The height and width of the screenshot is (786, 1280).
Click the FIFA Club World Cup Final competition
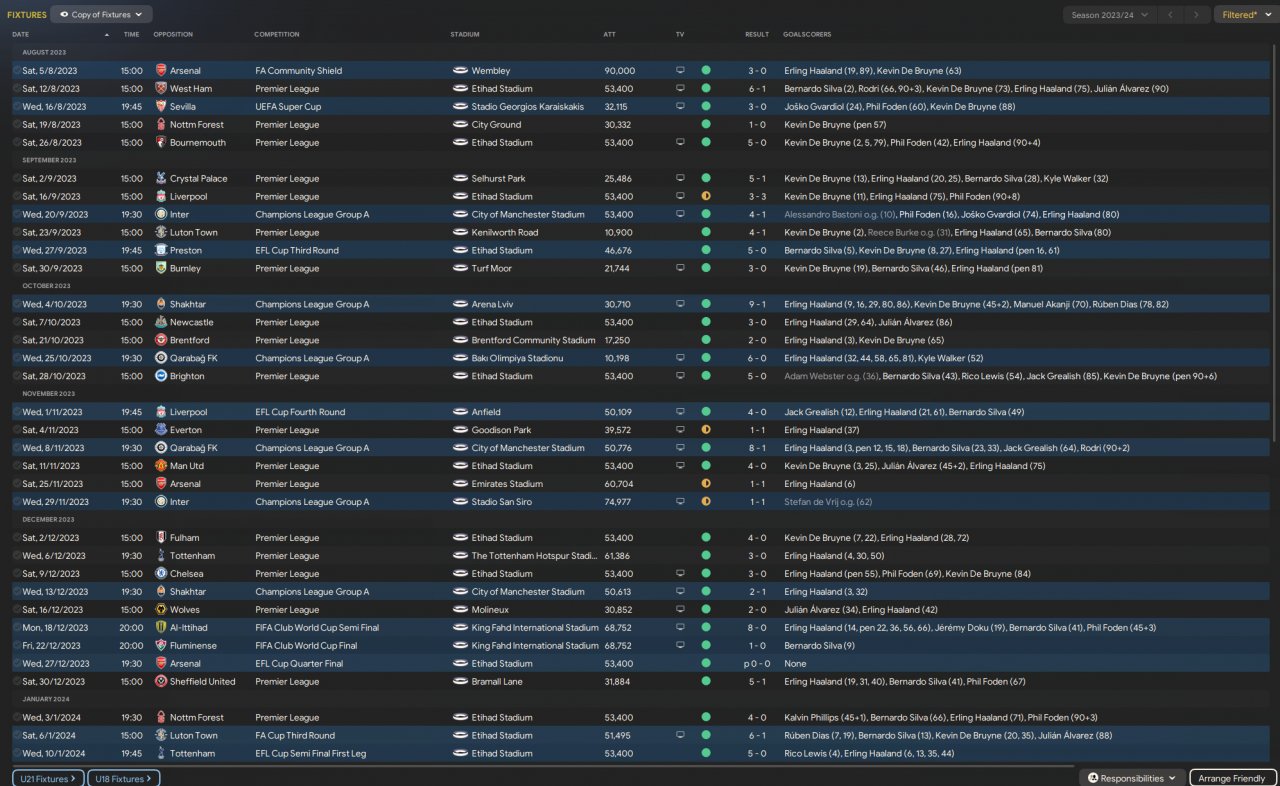tap(306, 646)
